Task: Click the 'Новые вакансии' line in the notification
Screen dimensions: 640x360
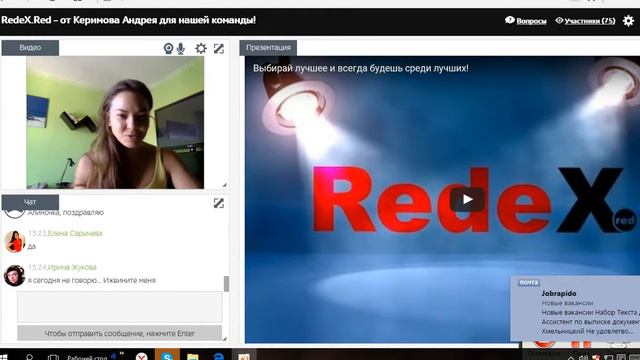Action: coord(567,303)
